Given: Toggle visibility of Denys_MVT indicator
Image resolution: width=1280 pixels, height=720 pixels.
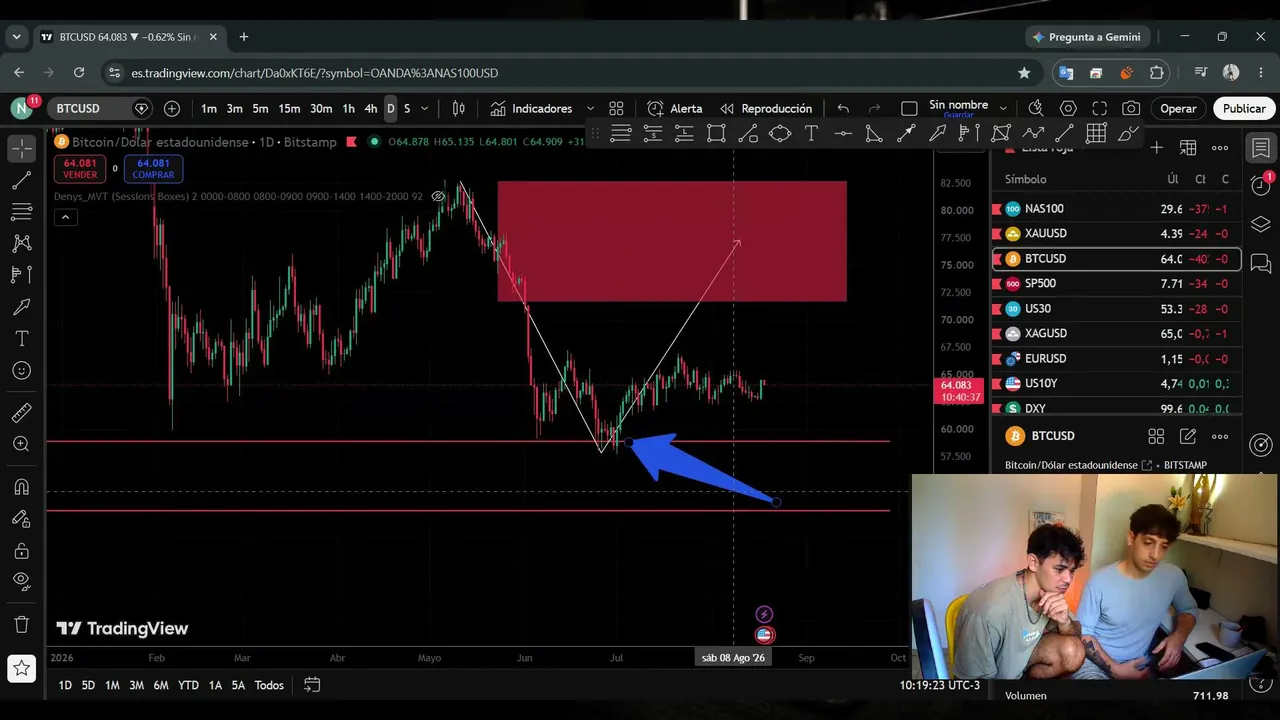Looking at the screenshot, I should 438,196.
